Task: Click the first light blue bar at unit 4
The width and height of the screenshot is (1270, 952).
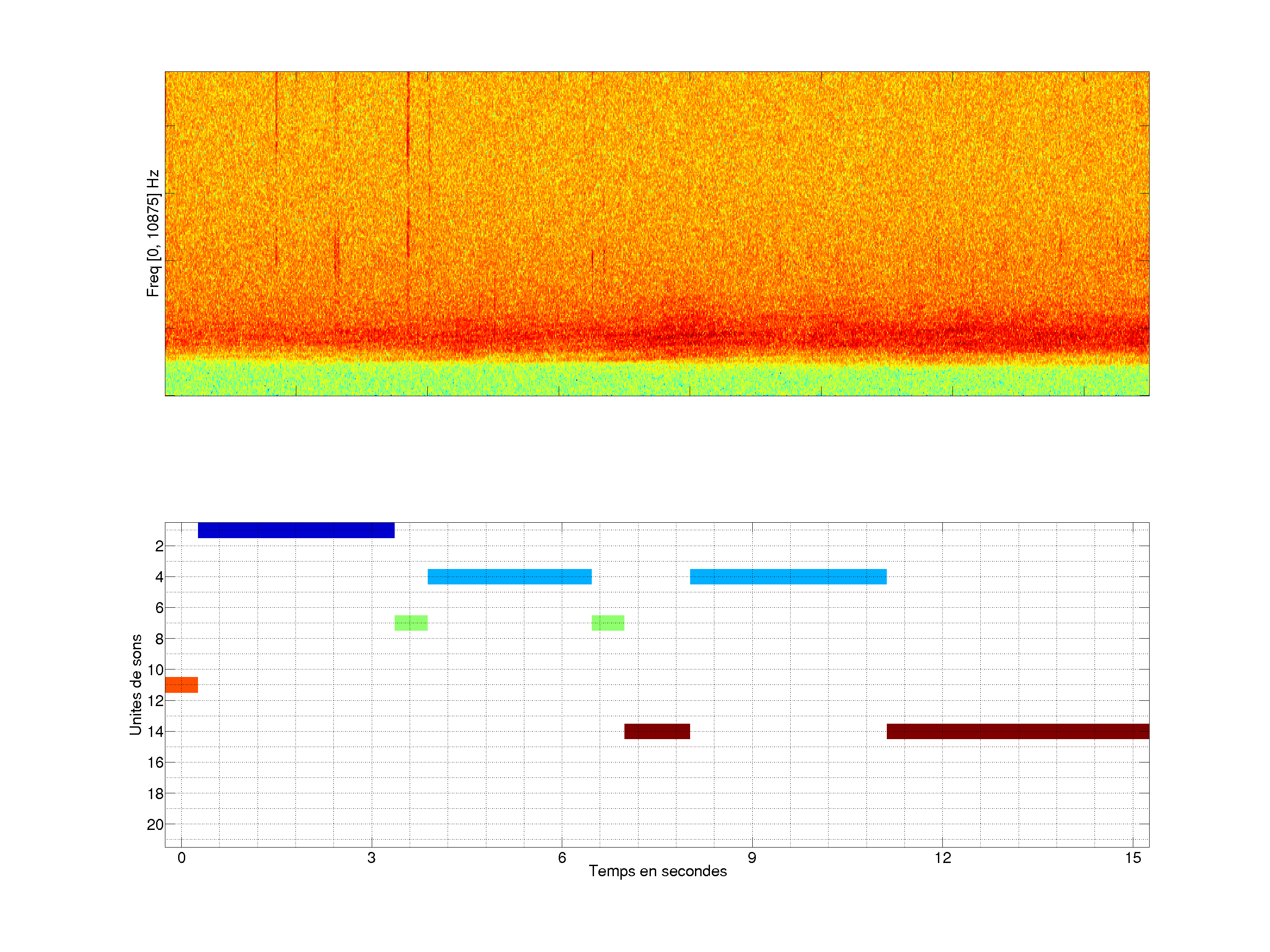Action: [509, 576]
